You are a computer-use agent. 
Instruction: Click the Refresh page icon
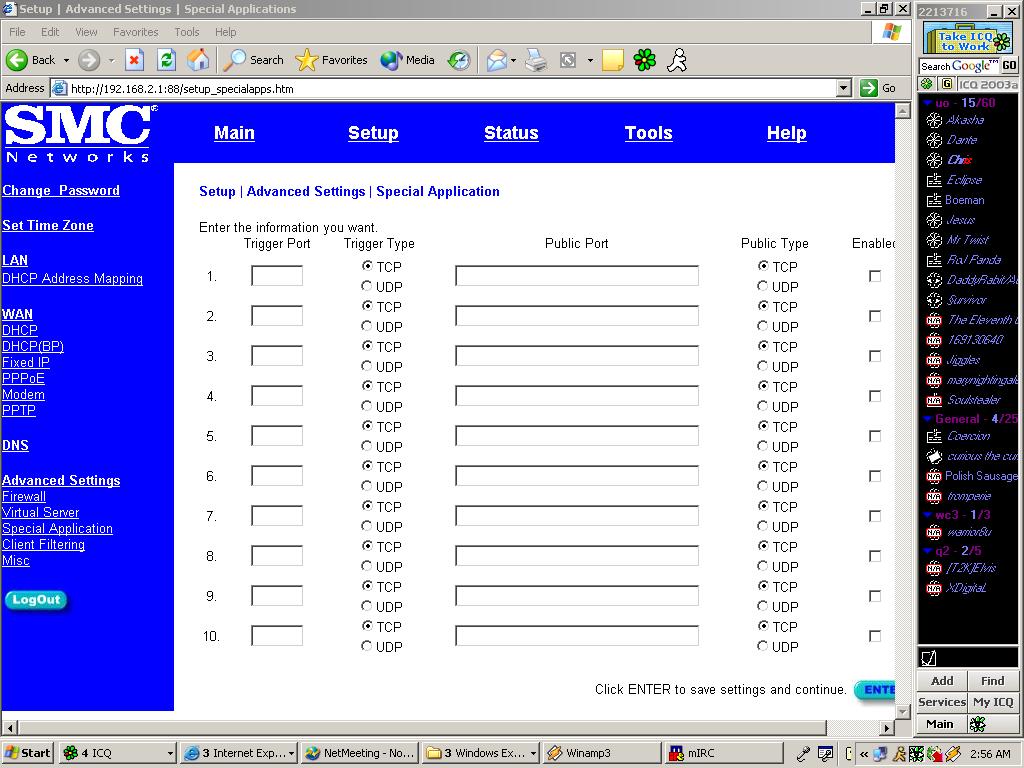coord(166,60)
